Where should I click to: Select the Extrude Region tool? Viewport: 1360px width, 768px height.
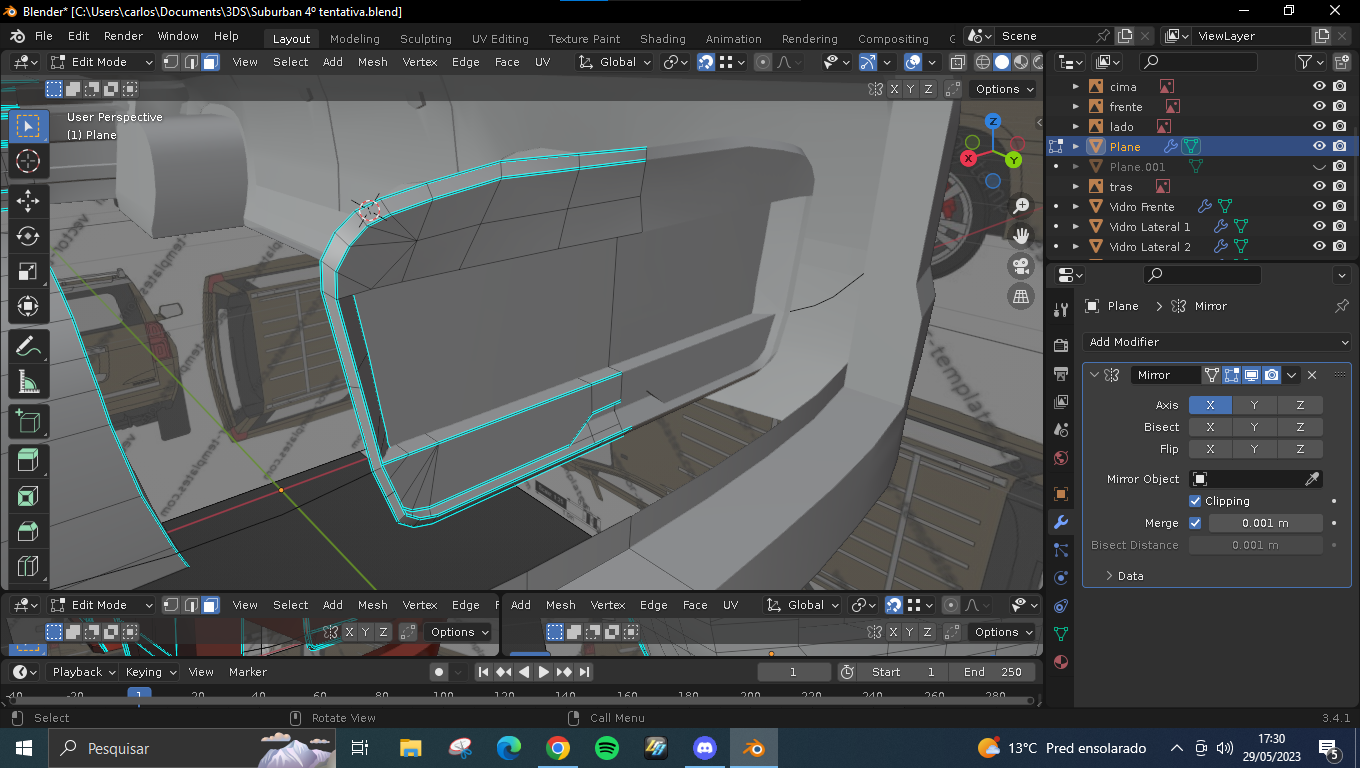click(28, 460)
